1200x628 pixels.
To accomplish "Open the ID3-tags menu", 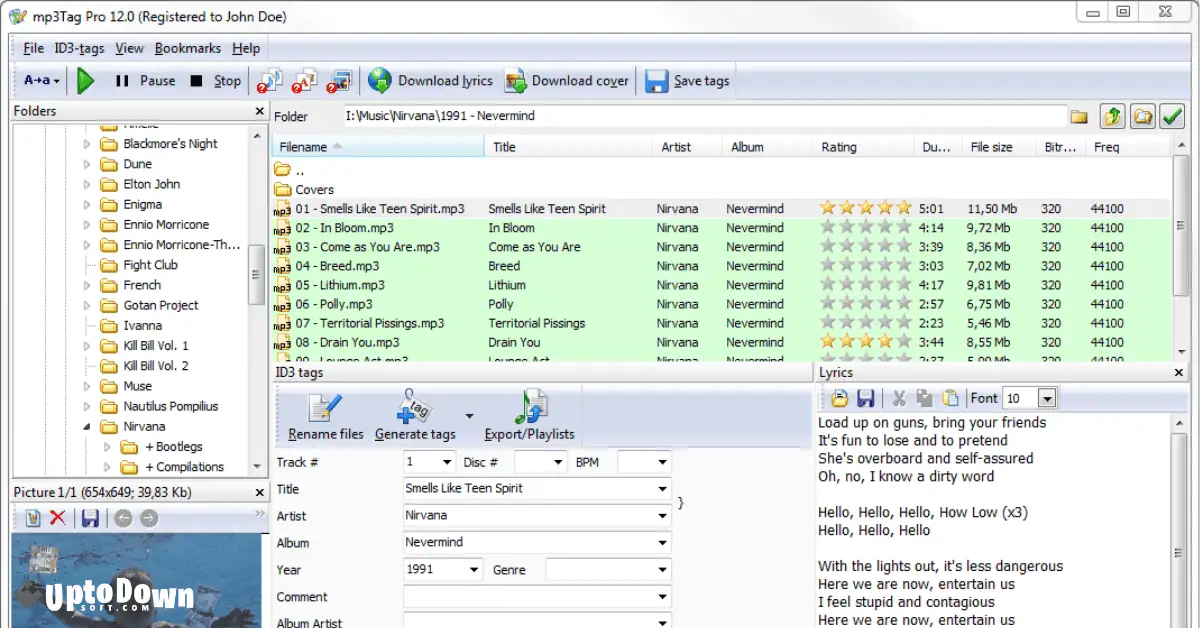I will tap(79, 48).
